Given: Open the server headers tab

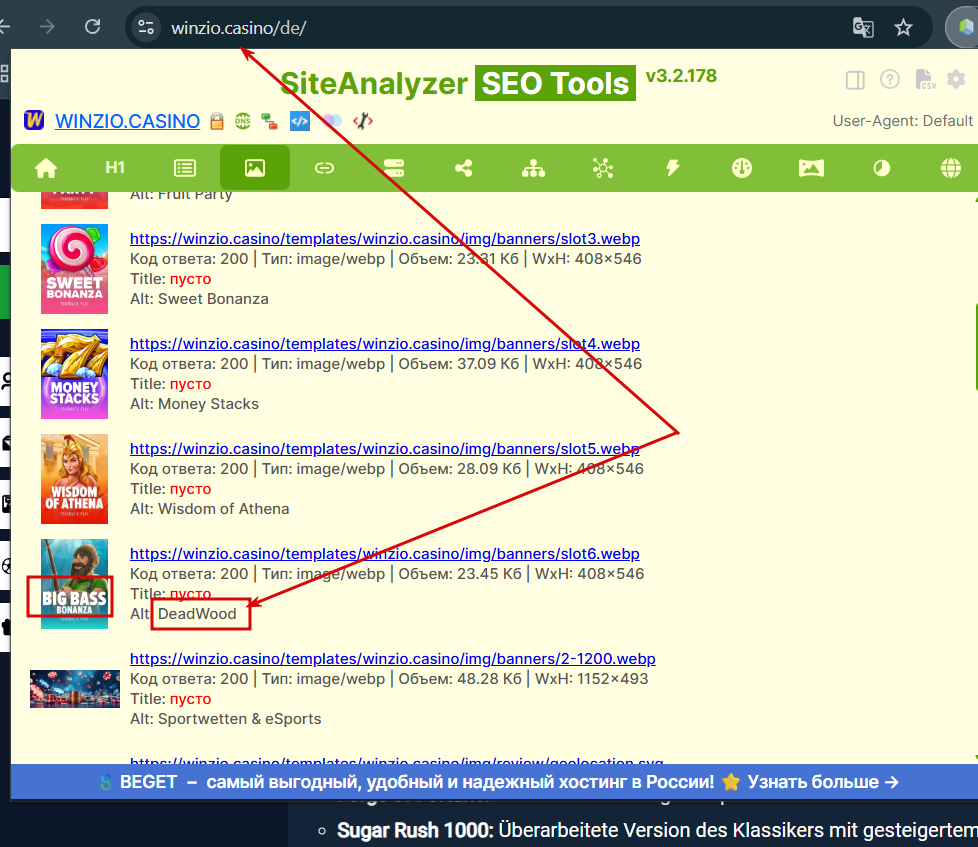Looking at the screenshot, I should (394, 168).
